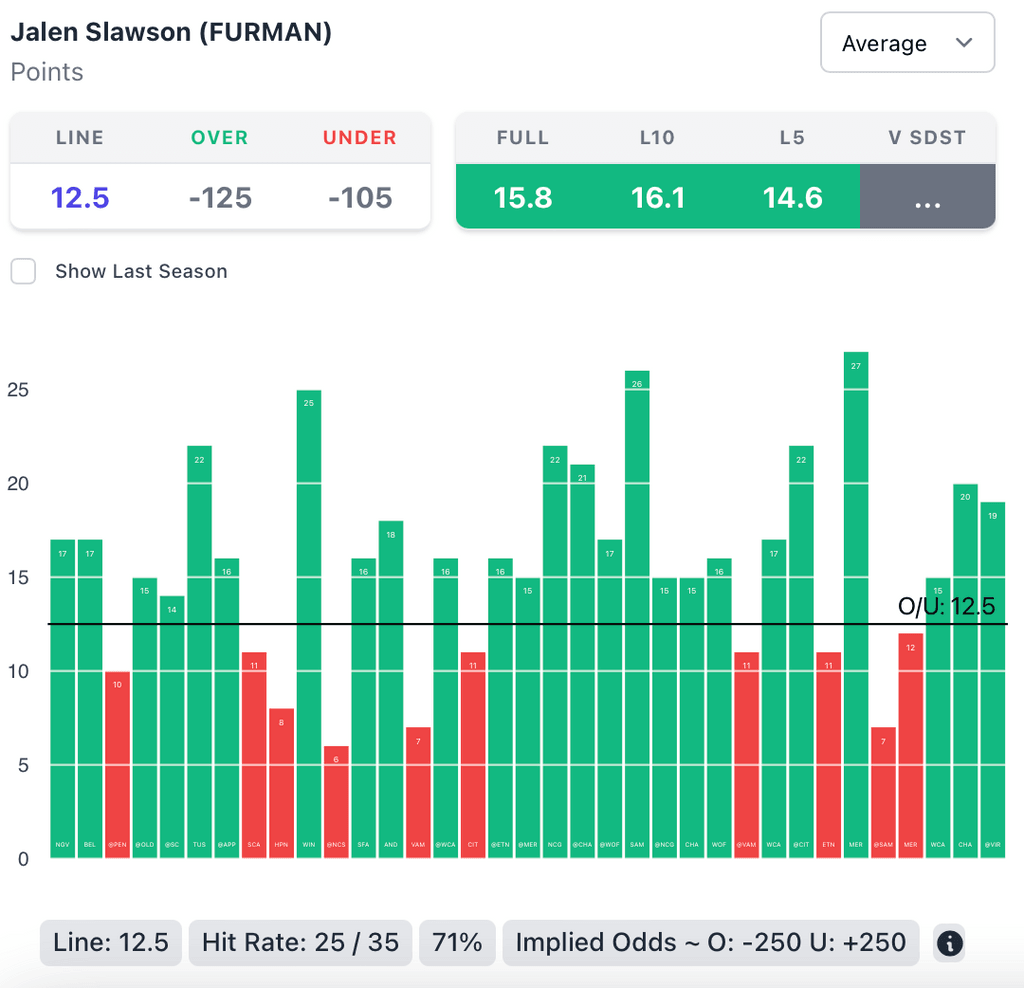The height and width of the screenshot is (988, 1024).
Task: Click the chevron arrow in the Average selector
Action: pos(964,43)
